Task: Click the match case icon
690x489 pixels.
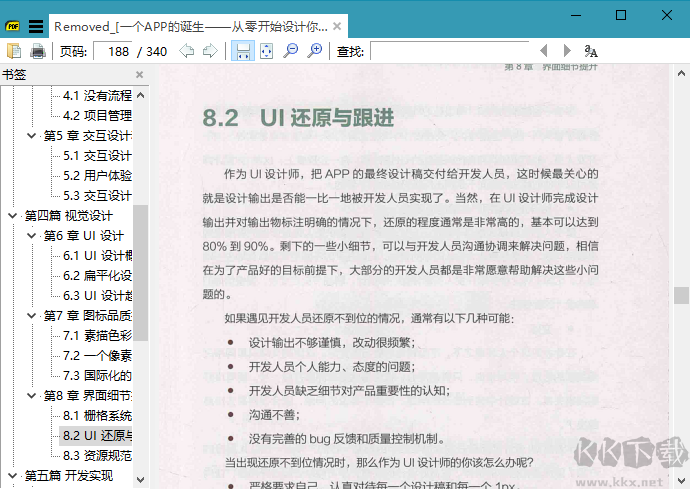Action: click(591, 51)
